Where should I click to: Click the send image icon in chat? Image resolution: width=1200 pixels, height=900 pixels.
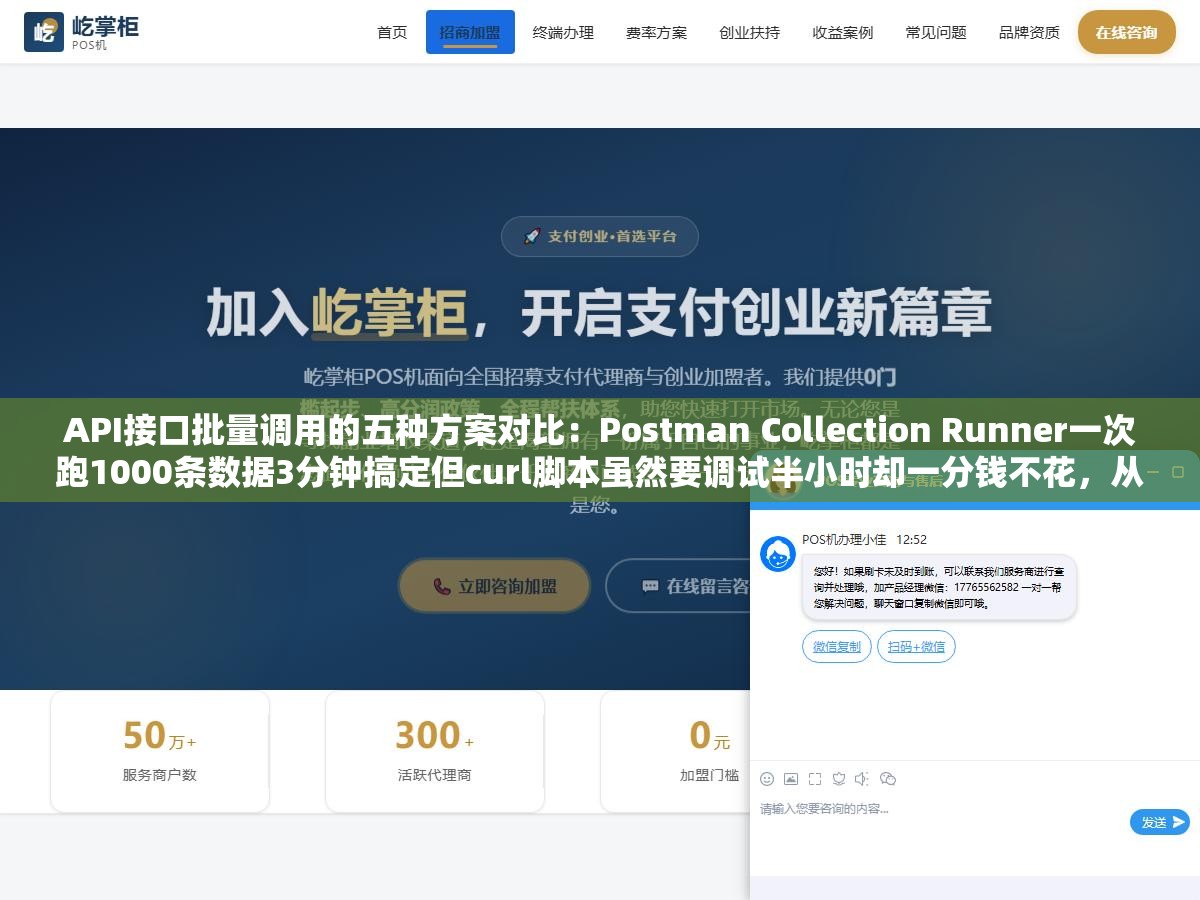pos(791,779)
